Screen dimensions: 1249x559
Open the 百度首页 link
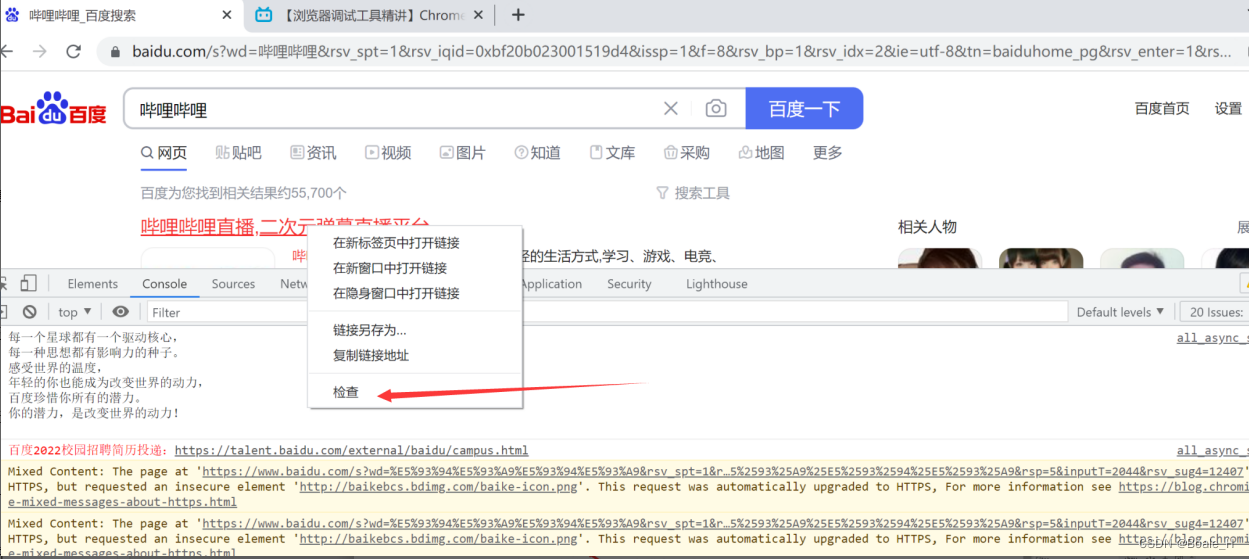(x=1162, y=109)
